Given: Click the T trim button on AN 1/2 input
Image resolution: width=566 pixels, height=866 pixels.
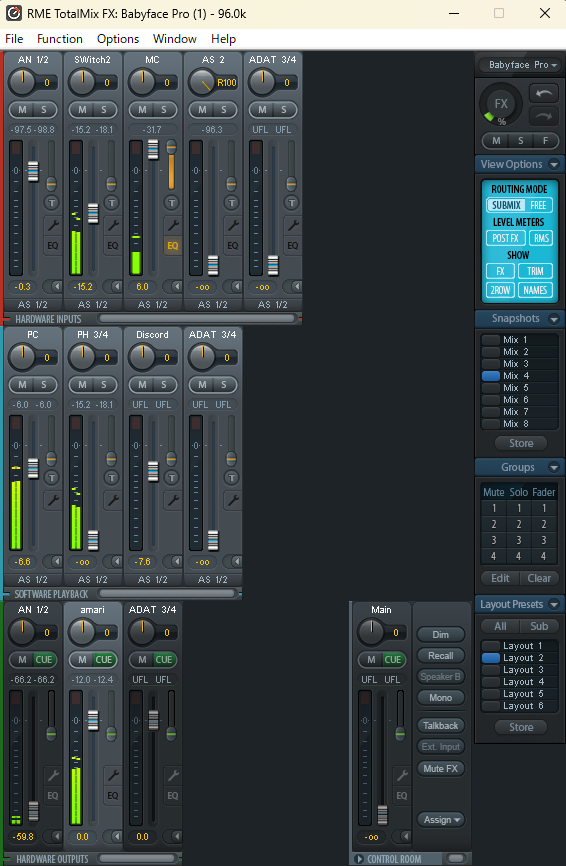Looking at the screenshot, I should pos(51,203).
